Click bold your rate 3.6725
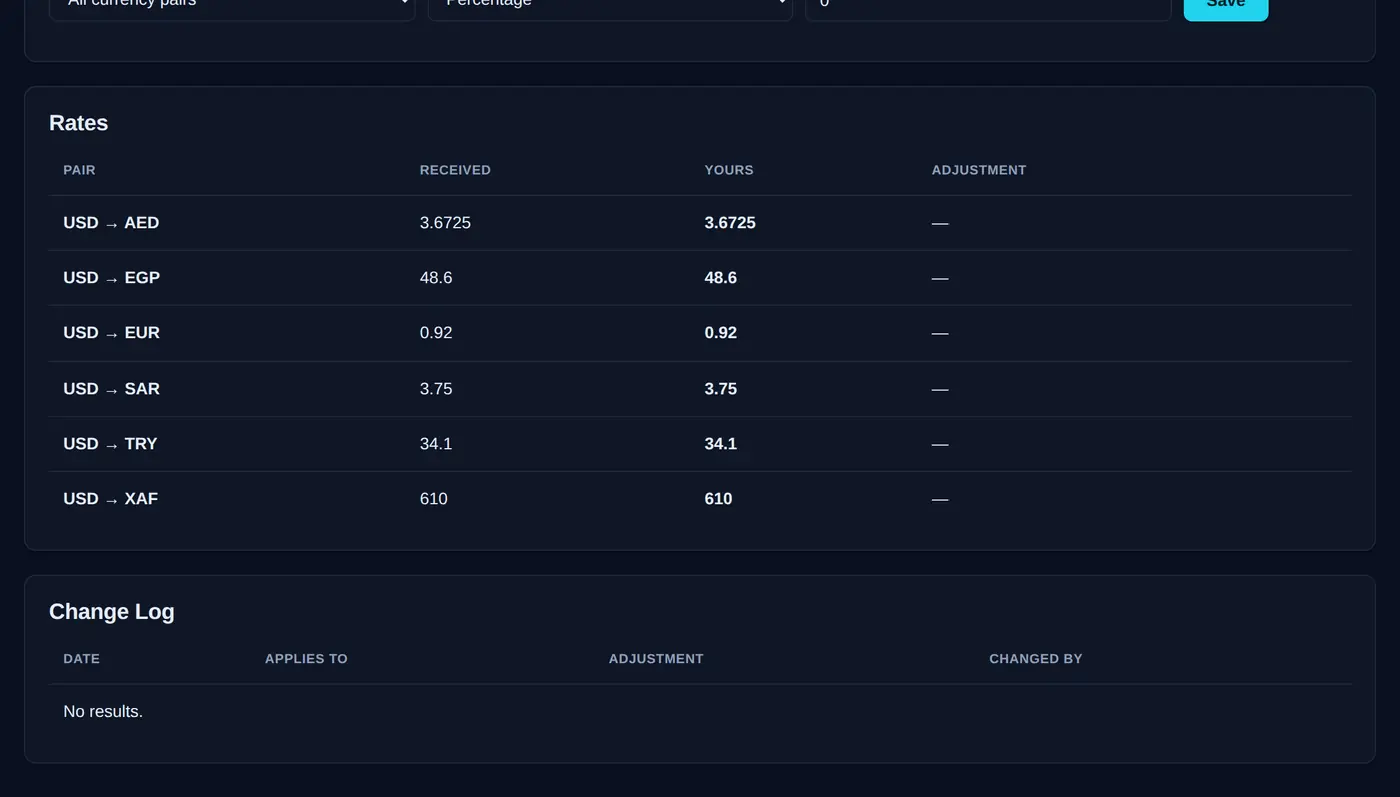 click(x=730, y=223)
